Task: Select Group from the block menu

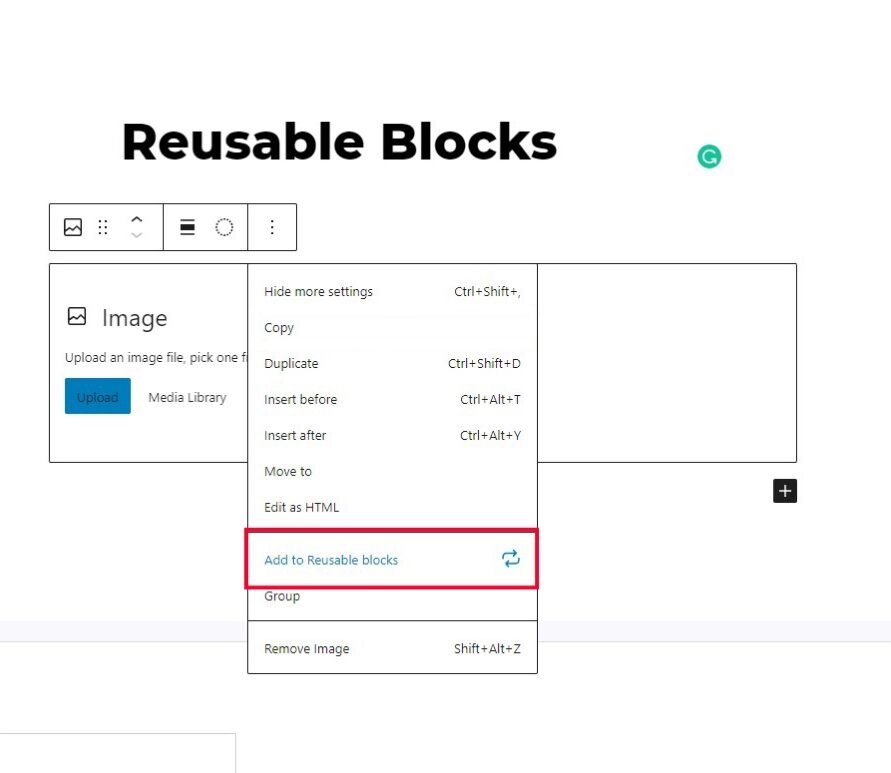Action: point(282,596)
